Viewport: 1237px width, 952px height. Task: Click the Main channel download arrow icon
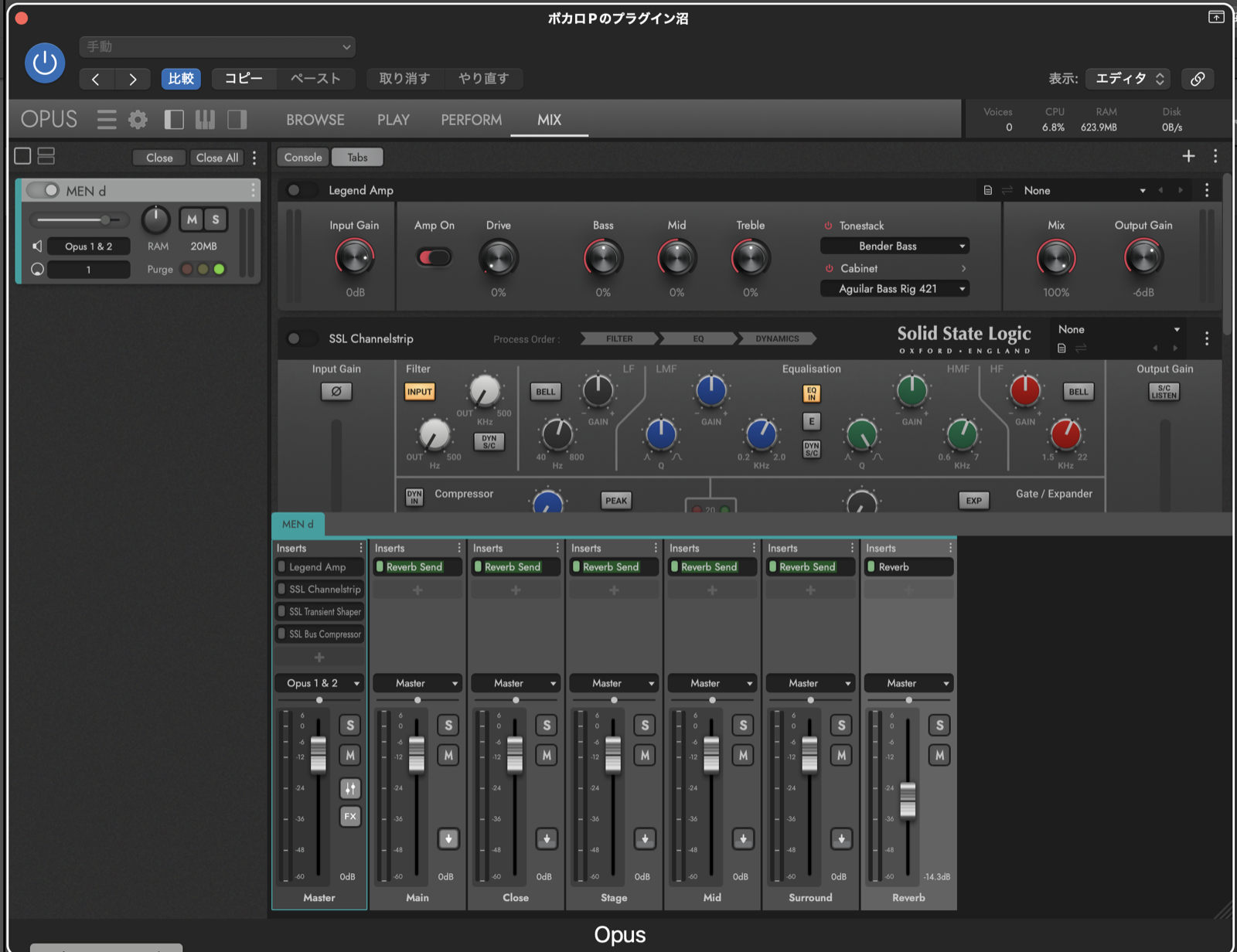pyautogui.click(x=448, y=839)
